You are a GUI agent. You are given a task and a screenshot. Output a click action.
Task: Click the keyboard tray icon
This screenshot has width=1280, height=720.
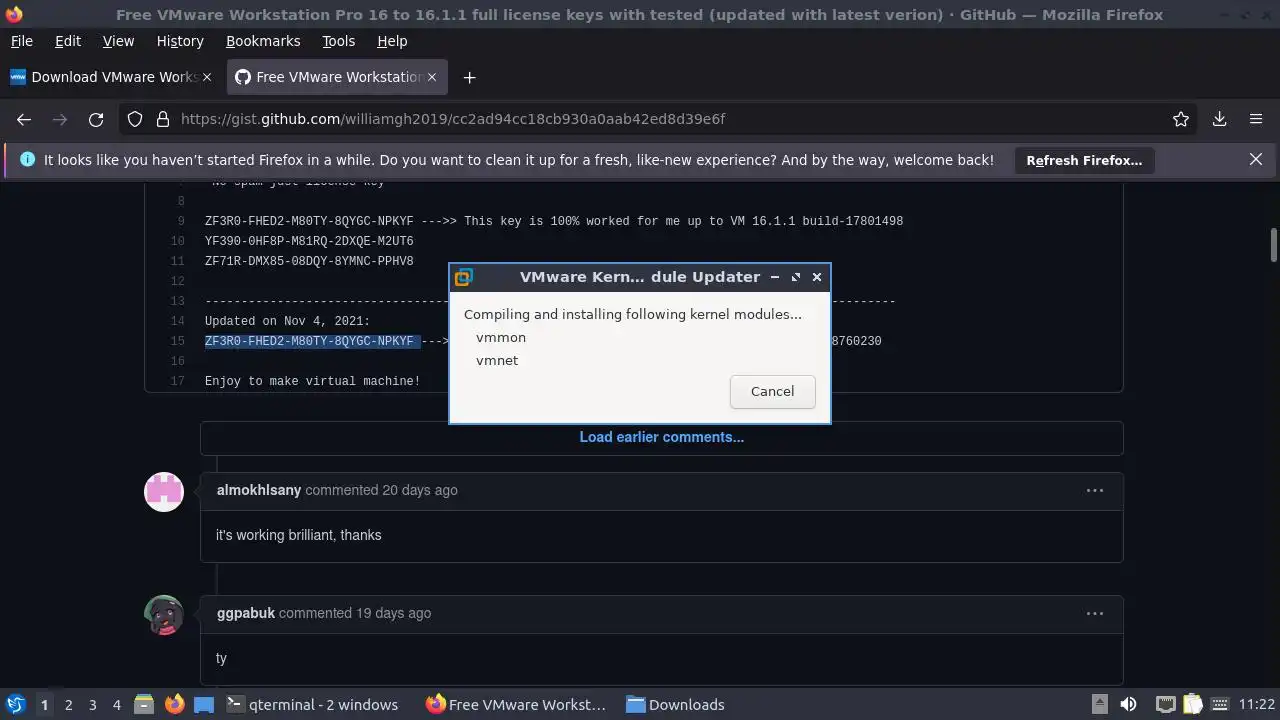[x=1220, y=704]
